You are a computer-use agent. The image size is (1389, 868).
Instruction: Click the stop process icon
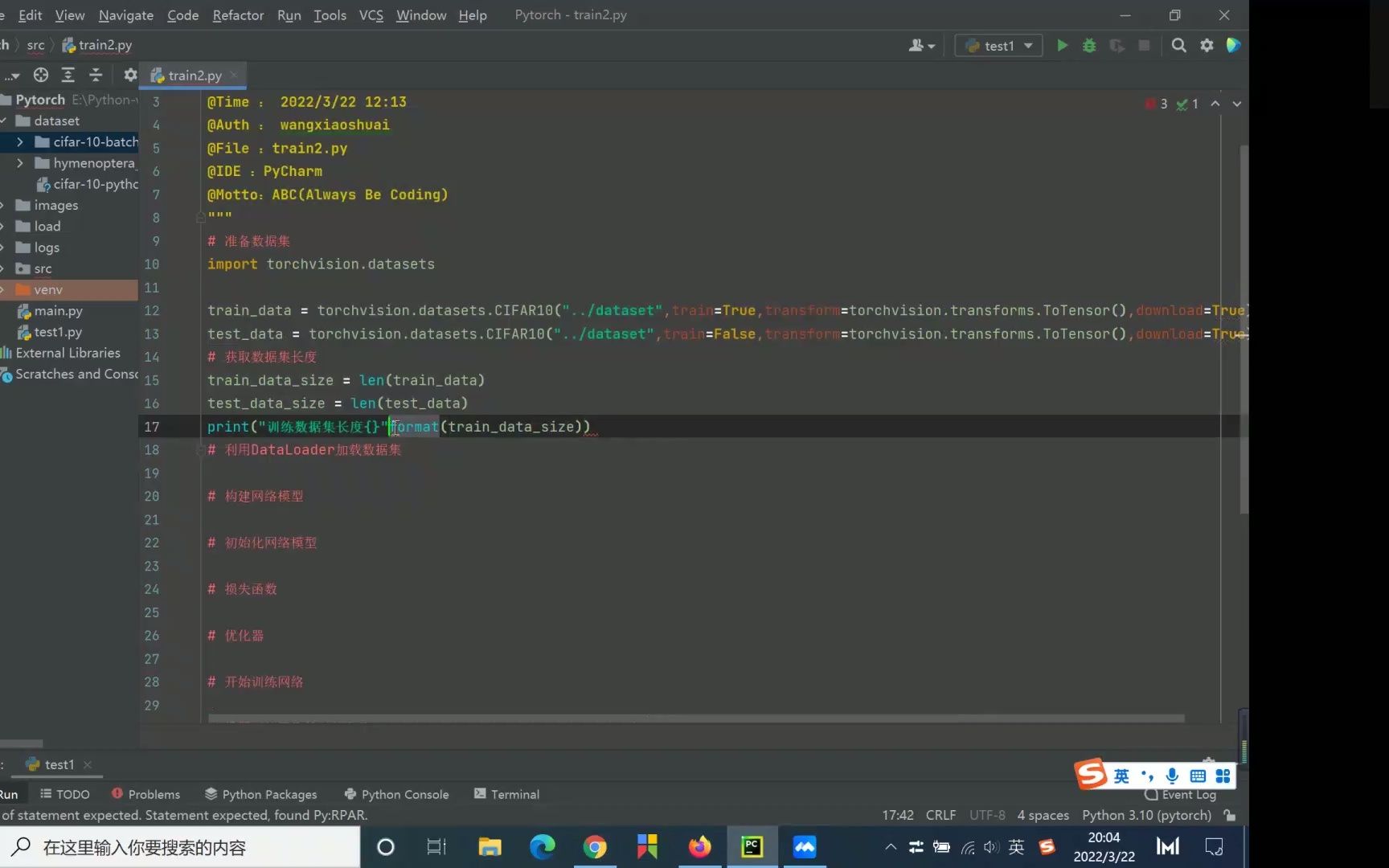click(x=1144, y=46)
